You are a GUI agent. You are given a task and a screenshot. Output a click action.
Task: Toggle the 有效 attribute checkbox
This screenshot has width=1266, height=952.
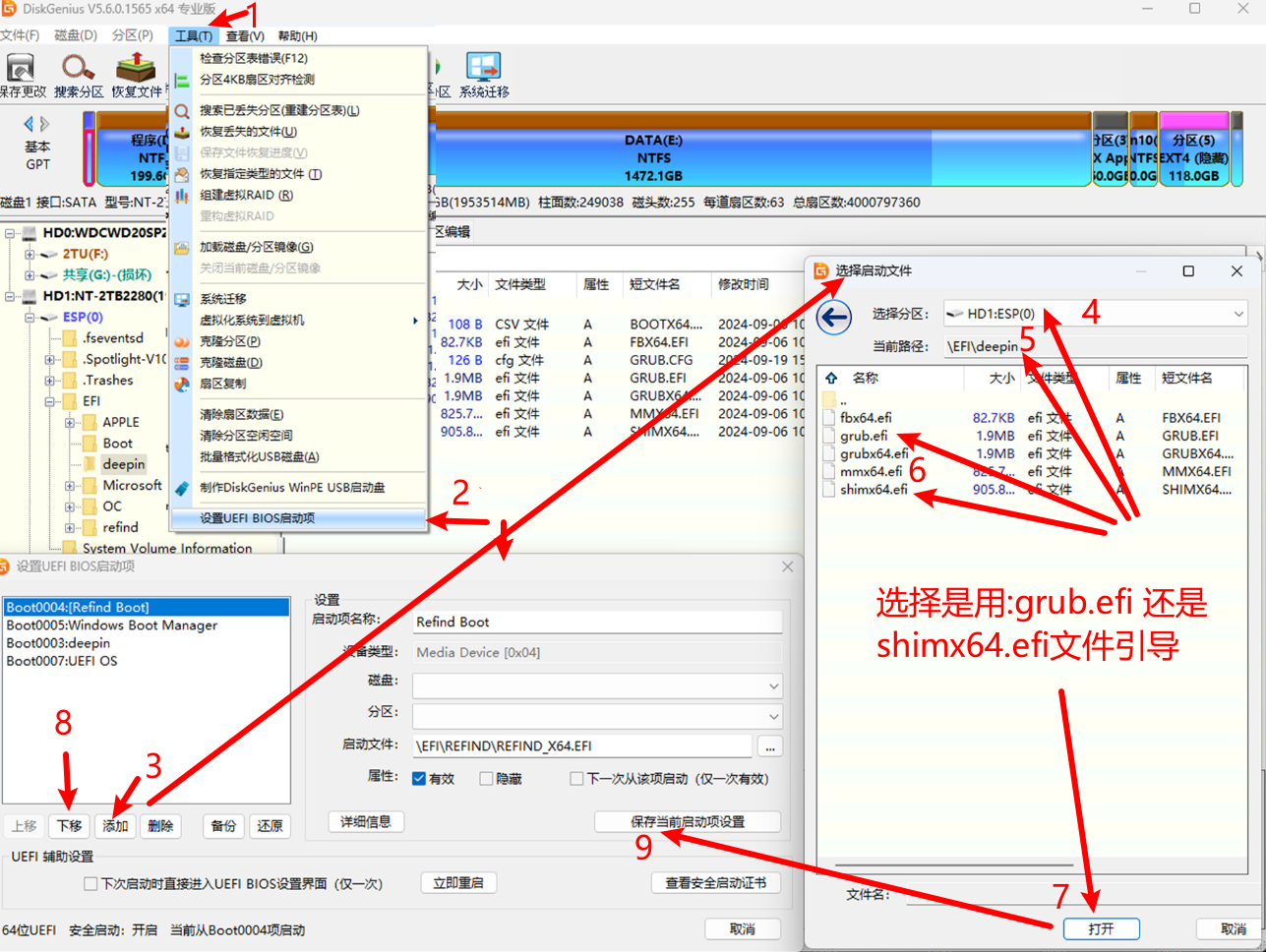(419, 779)
